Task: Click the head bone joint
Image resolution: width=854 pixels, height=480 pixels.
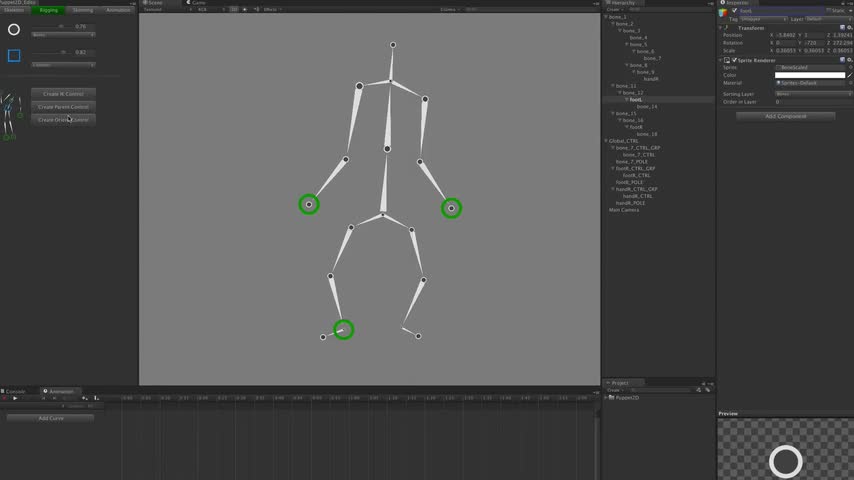Action: click(393, 45)
